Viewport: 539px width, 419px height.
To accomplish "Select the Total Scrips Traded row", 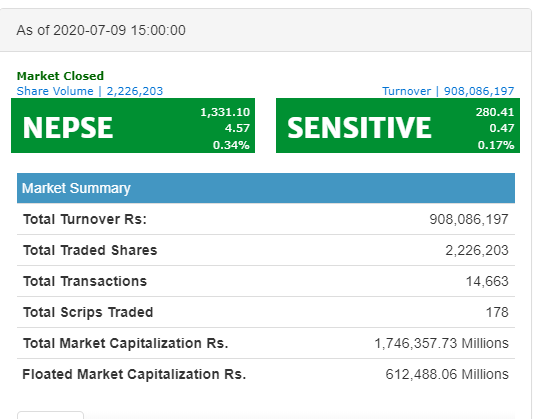I will (x=266, y=312).
